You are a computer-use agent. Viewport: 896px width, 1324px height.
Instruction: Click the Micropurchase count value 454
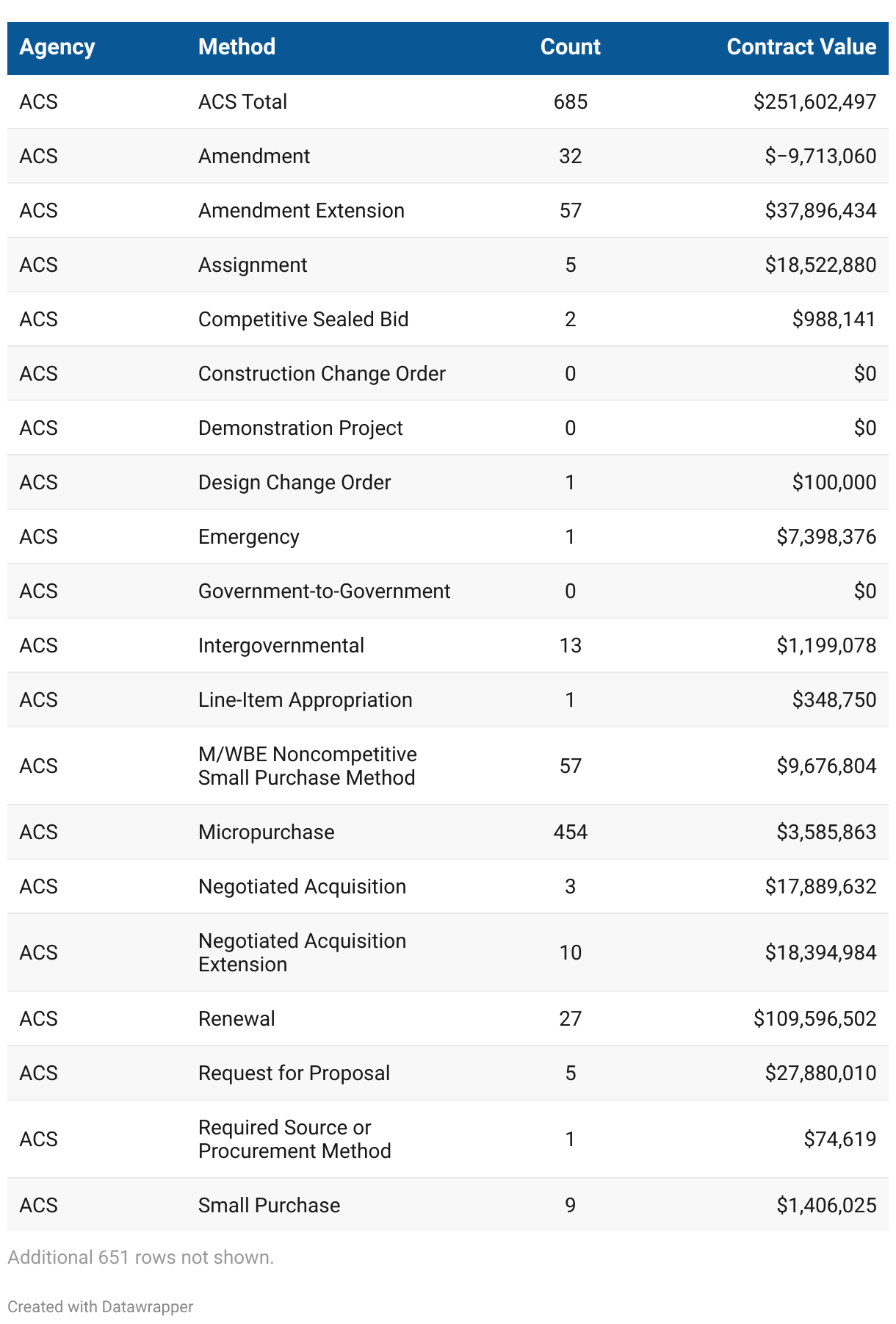[x=570, y=832]
